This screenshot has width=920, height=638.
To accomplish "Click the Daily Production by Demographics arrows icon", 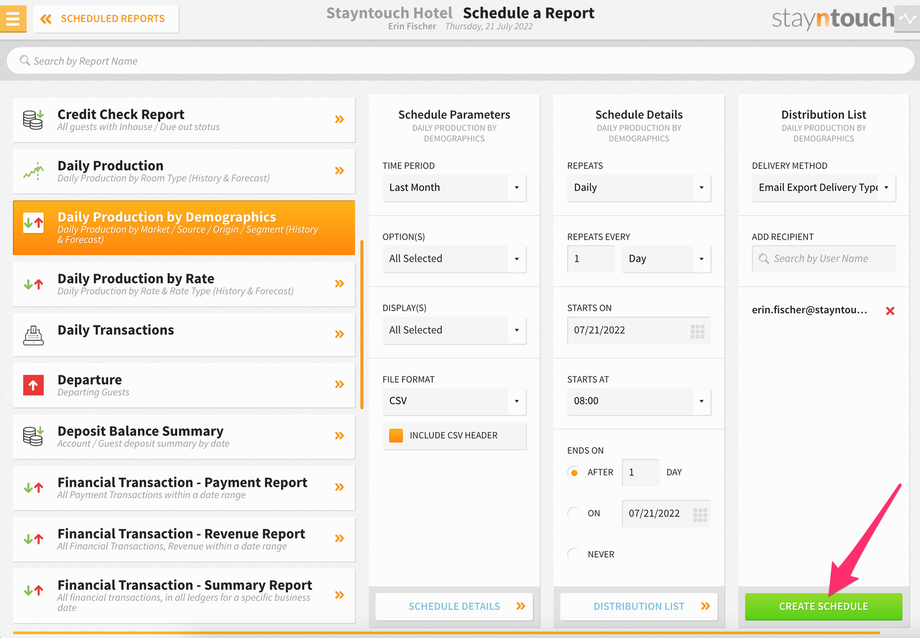I will [33, 222].
